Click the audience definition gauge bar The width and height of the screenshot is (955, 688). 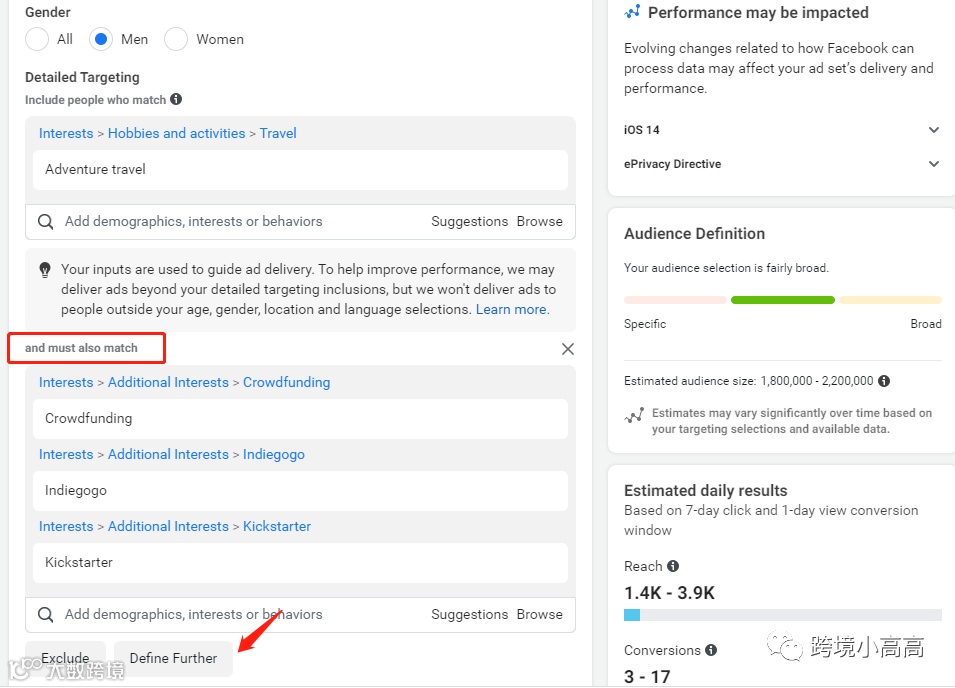(783, 300)
